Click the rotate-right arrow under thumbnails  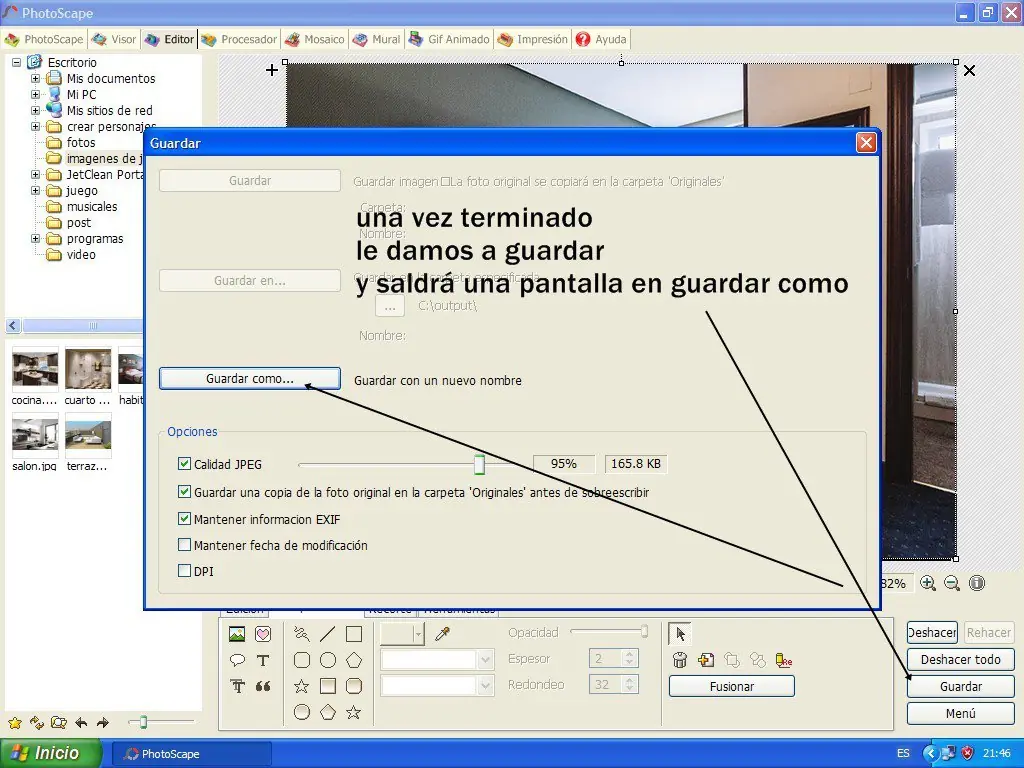(103, 723)
